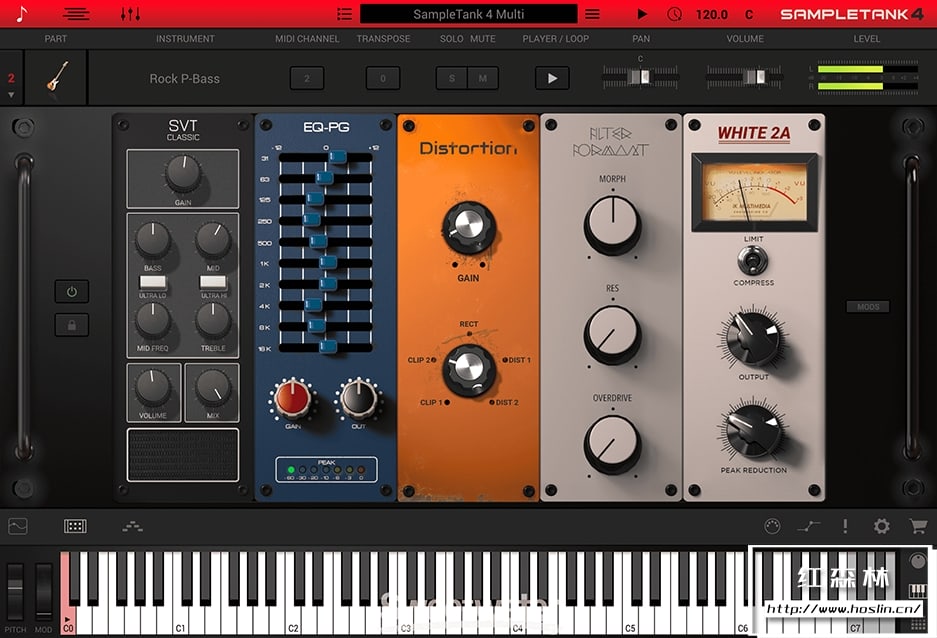Click the panic exclamation mark icon
Screen dimensions: 937x638
845,526
